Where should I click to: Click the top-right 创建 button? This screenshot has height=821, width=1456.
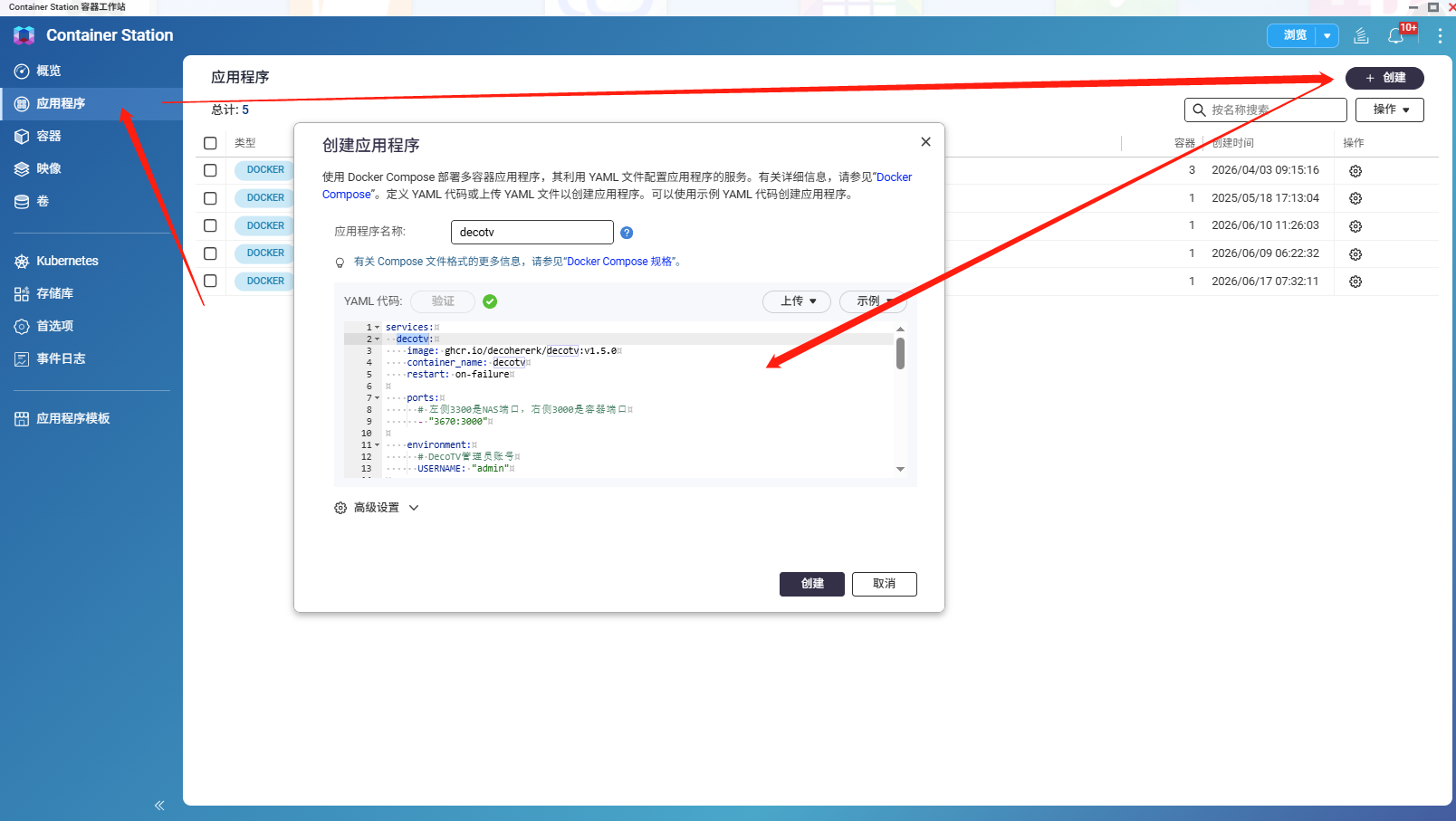coord(1384,78)
